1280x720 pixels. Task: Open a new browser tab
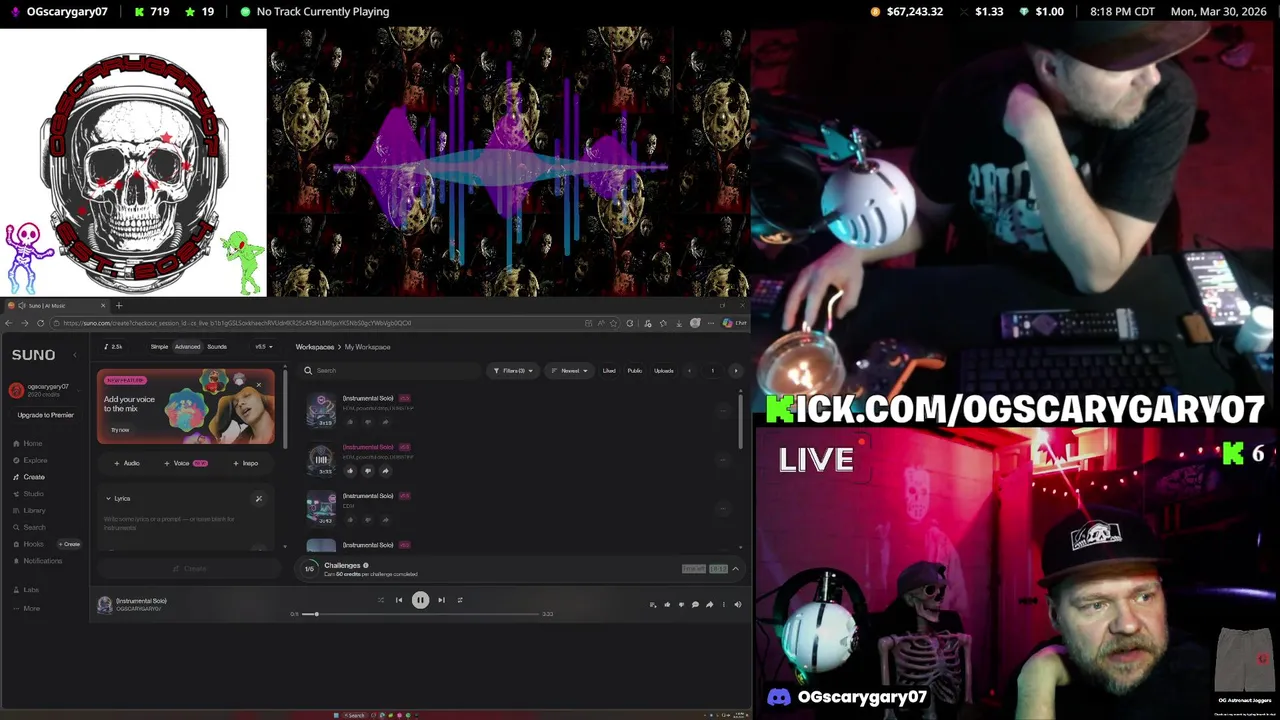tap(119, 305)
